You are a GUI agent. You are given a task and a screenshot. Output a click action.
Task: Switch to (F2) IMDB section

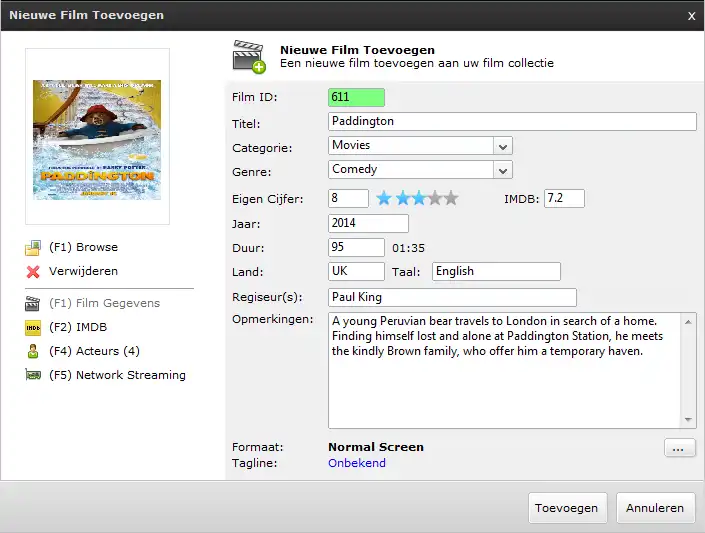78,327
